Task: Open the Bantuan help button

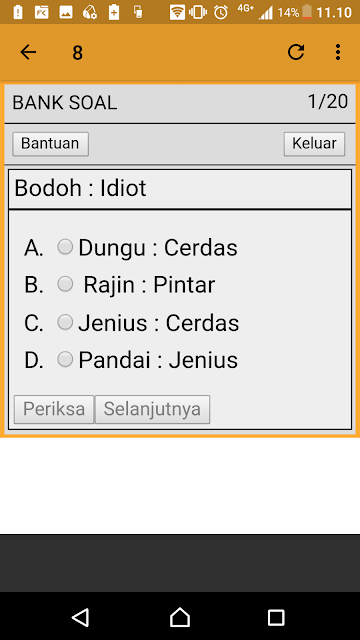Action: (50, 144)
